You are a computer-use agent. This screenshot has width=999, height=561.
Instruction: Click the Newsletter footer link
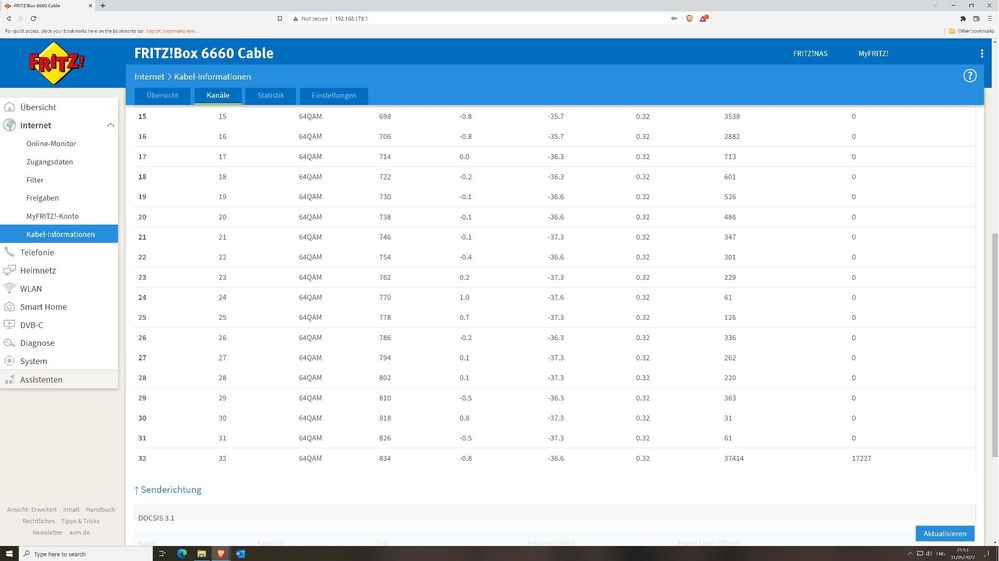click(48, 532)
